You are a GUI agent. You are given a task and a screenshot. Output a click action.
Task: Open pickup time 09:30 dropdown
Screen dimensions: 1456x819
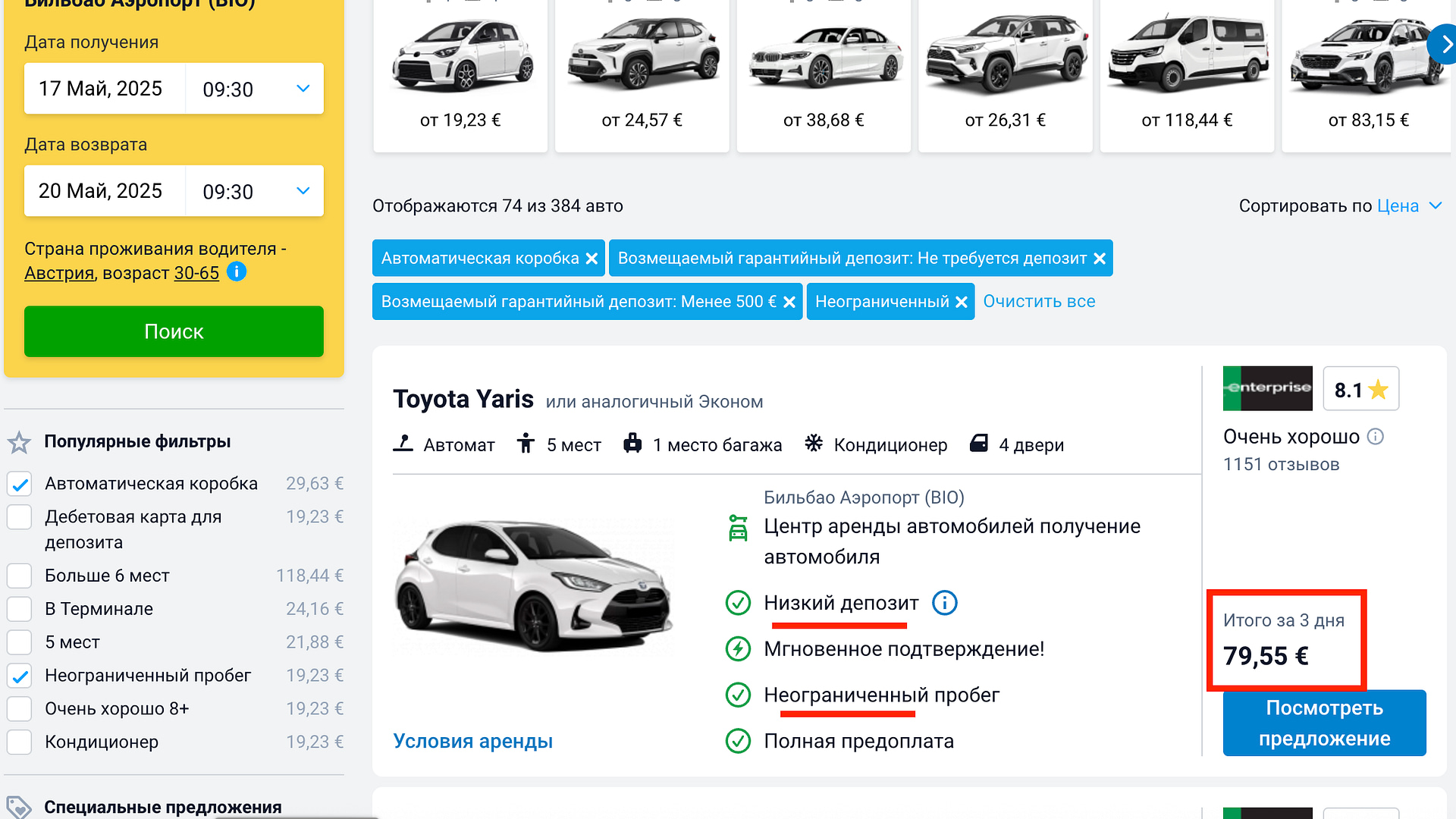pyautogui.click(x=255, y=89)
